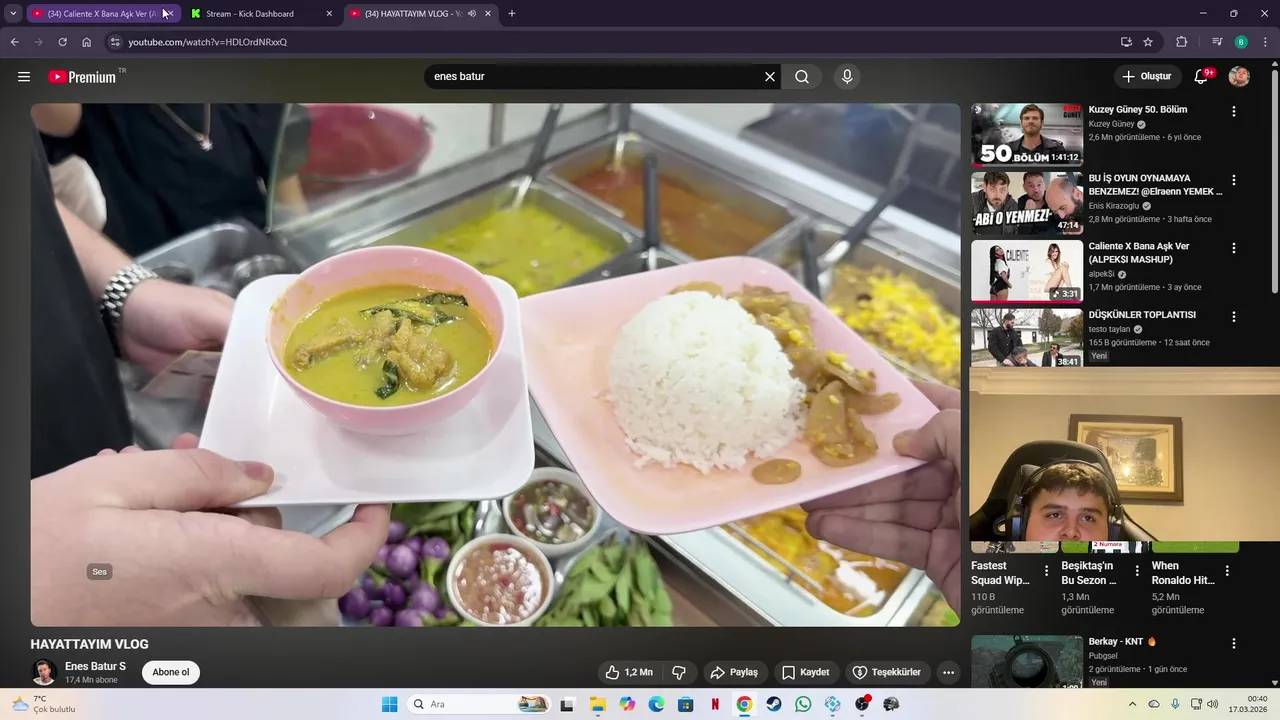Open the weather widget Çok bulutlu

pos(45,704)
